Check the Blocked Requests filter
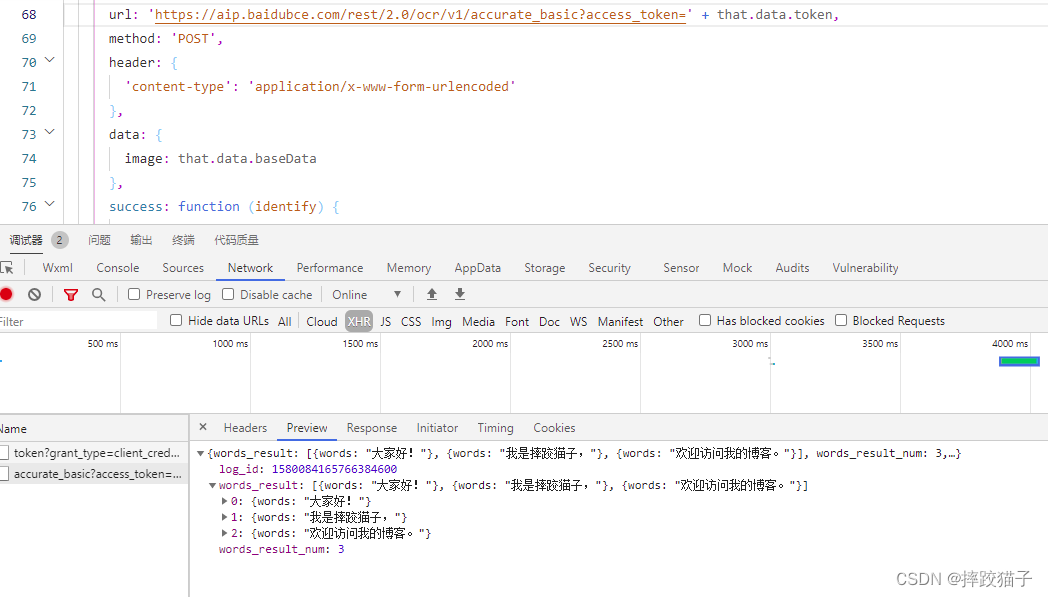The width and height of the screenshot is (1048, 597). click(x=841, y=320)
